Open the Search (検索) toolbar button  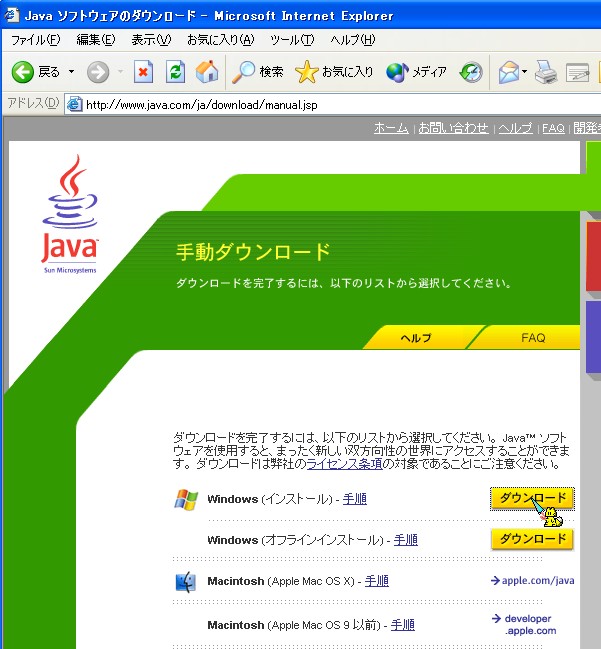(258, 72)
